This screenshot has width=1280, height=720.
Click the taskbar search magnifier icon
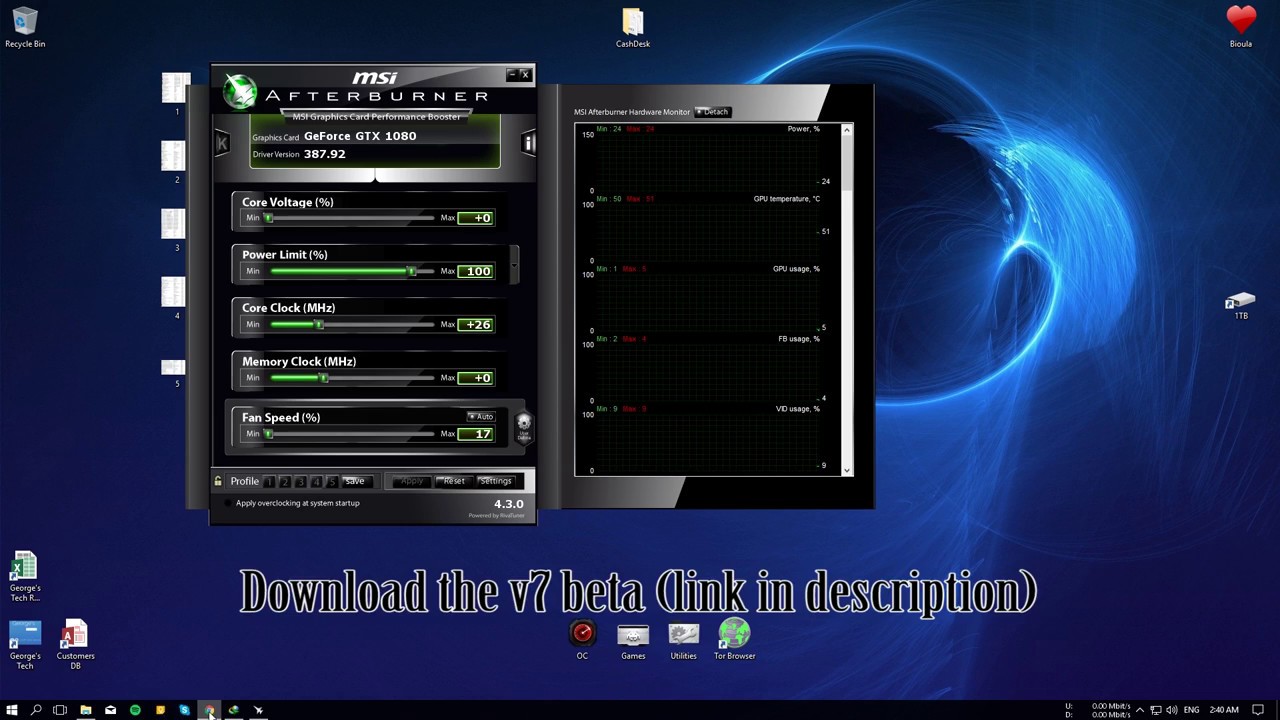coord(36,710)
